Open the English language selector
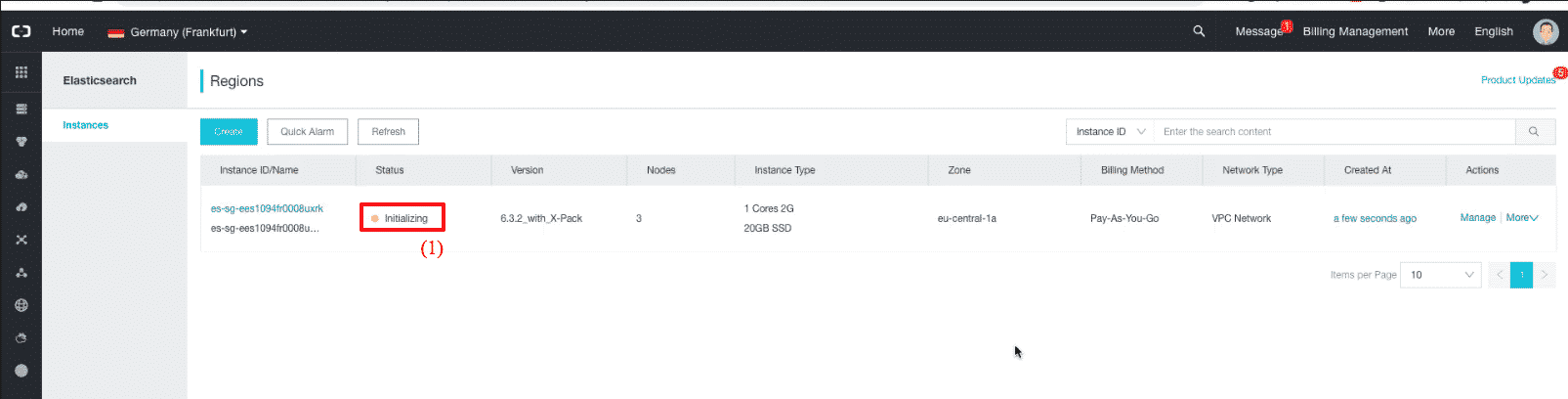The image size is (1568, 399). pyautogui.click(x=1494, y=31)
